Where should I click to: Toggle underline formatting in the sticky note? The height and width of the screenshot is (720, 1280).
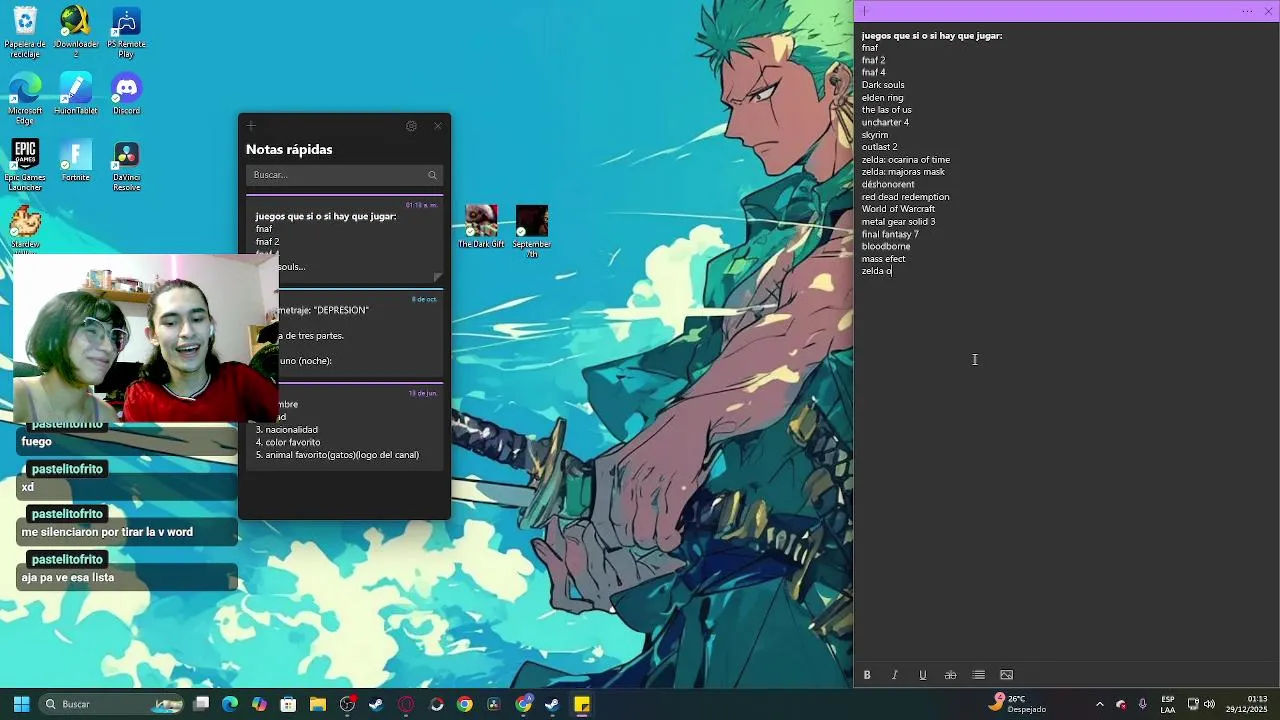[x=923, y=675]
